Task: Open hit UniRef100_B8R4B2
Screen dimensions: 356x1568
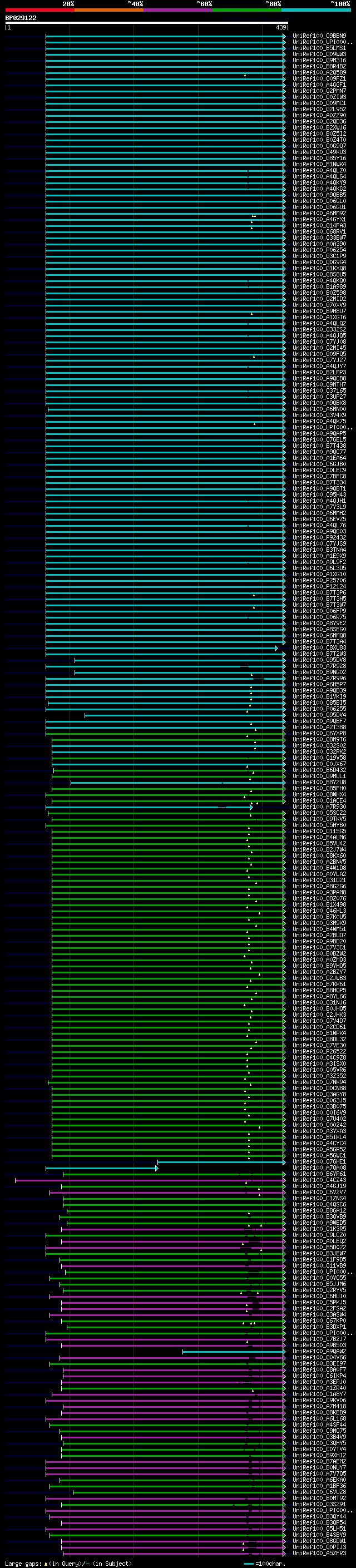Action: coord(319,66)
